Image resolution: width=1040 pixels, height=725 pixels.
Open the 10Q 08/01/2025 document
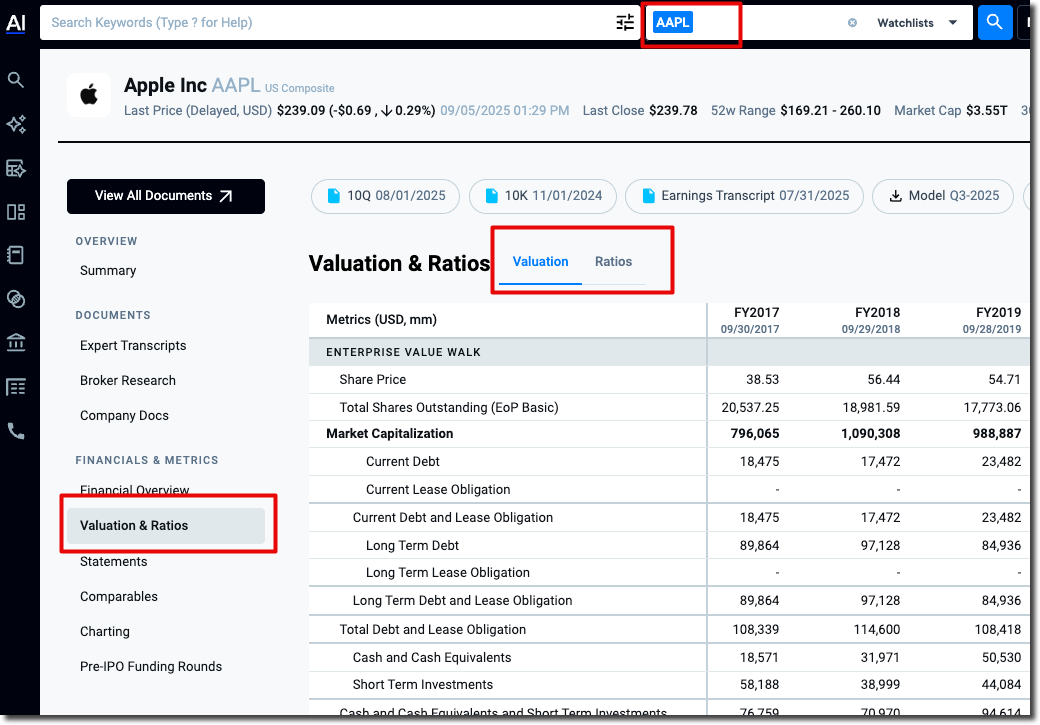coord(386,196)
